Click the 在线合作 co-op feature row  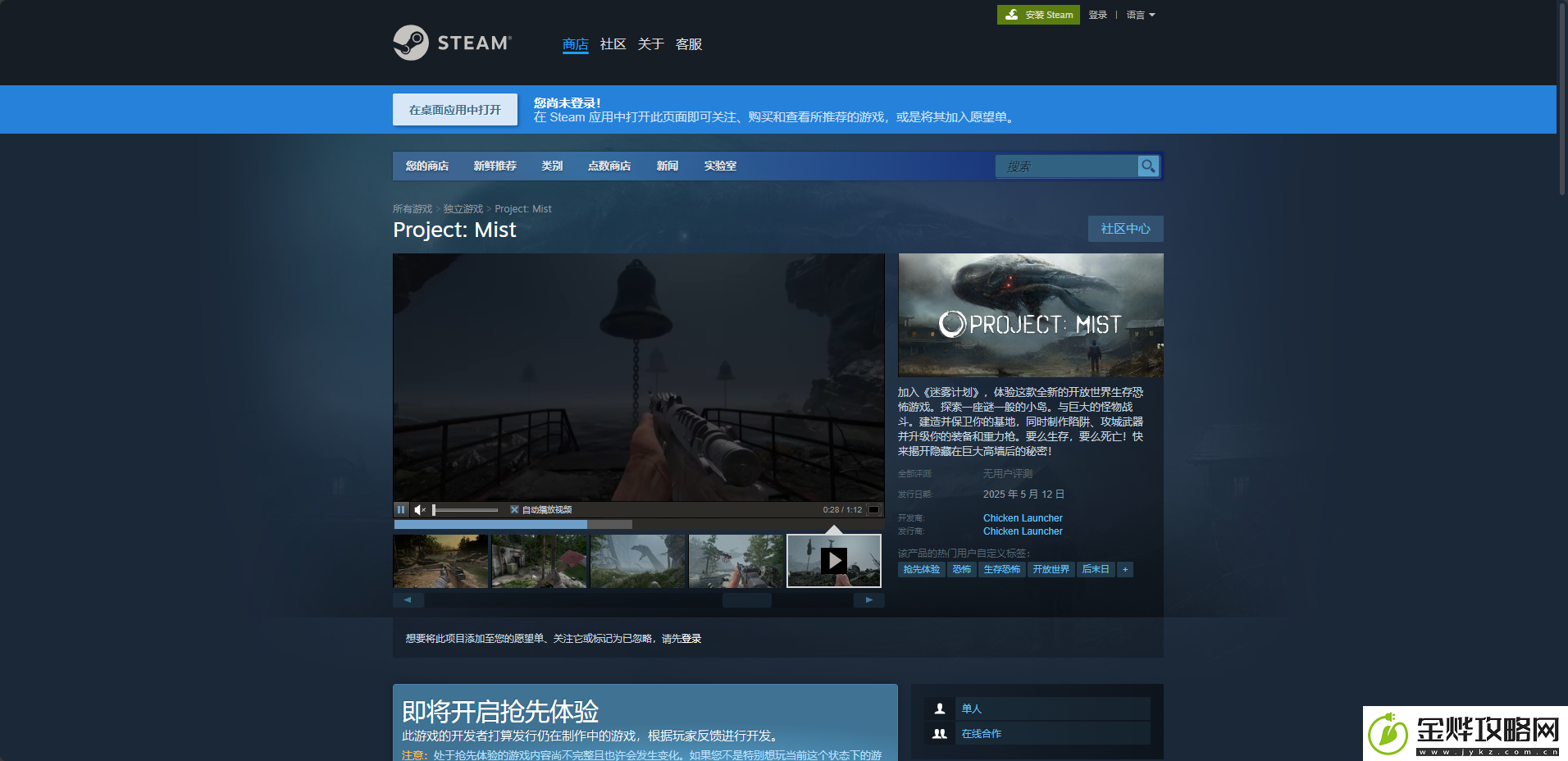(x=1037, y=734)
